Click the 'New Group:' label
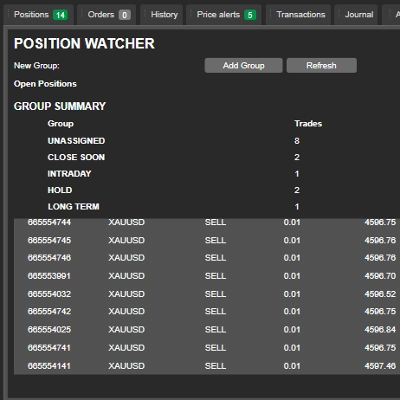The width and height of the screenshot is (400, 400). click(x=37, y=65)
